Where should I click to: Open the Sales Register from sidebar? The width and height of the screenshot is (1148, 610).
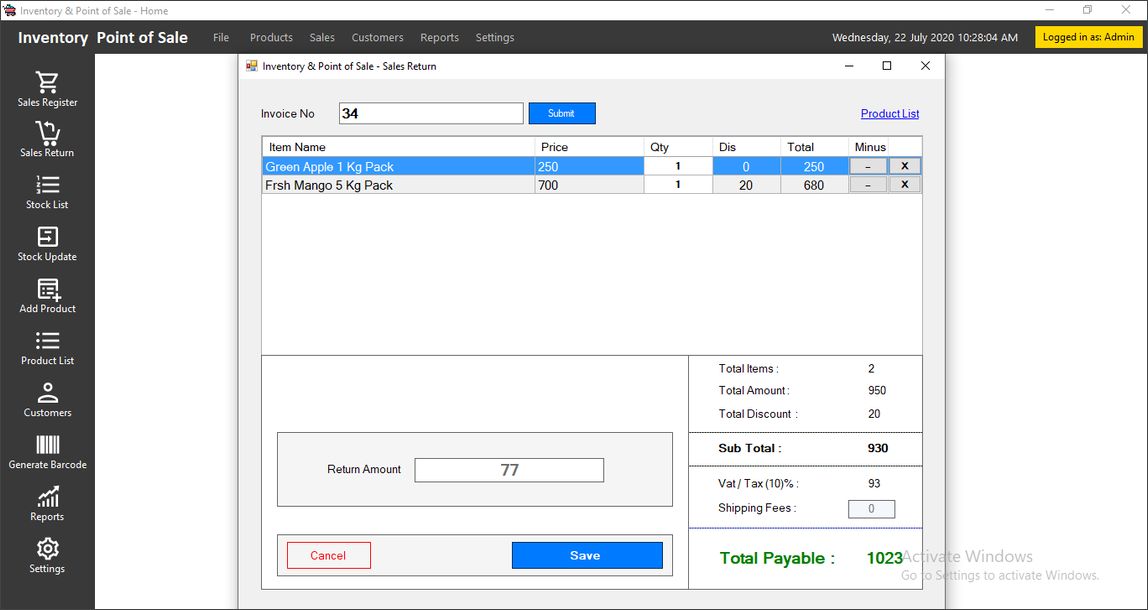(x=47, y=88)
